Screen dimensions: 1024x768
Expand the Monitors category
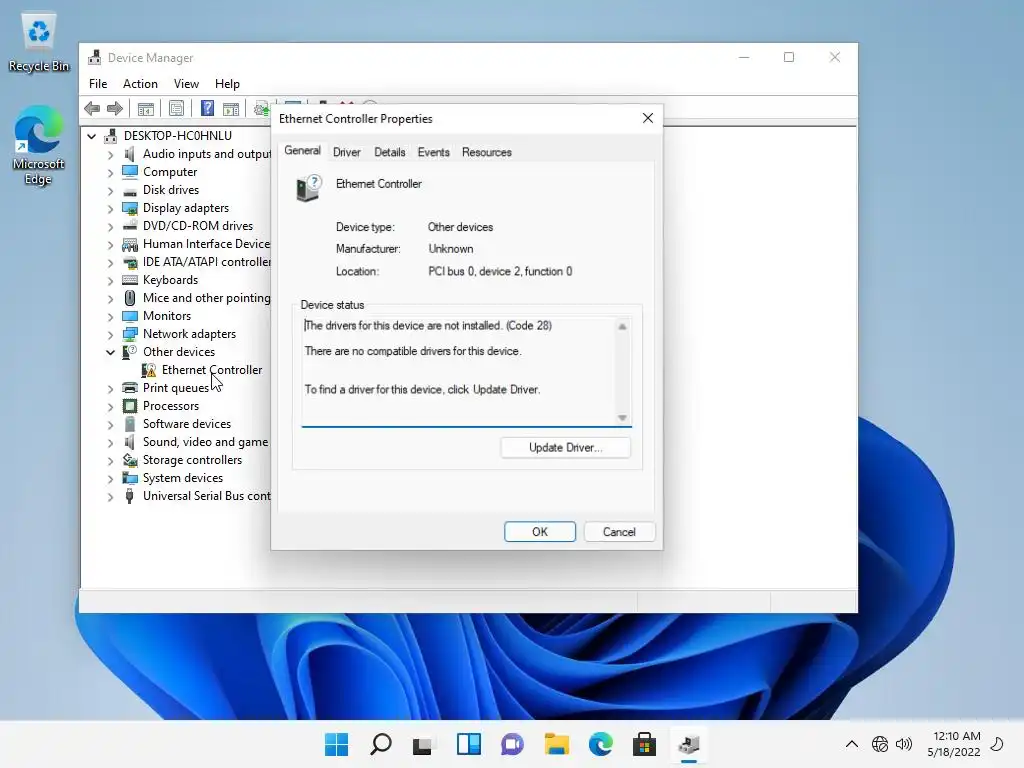coord(110,317)
